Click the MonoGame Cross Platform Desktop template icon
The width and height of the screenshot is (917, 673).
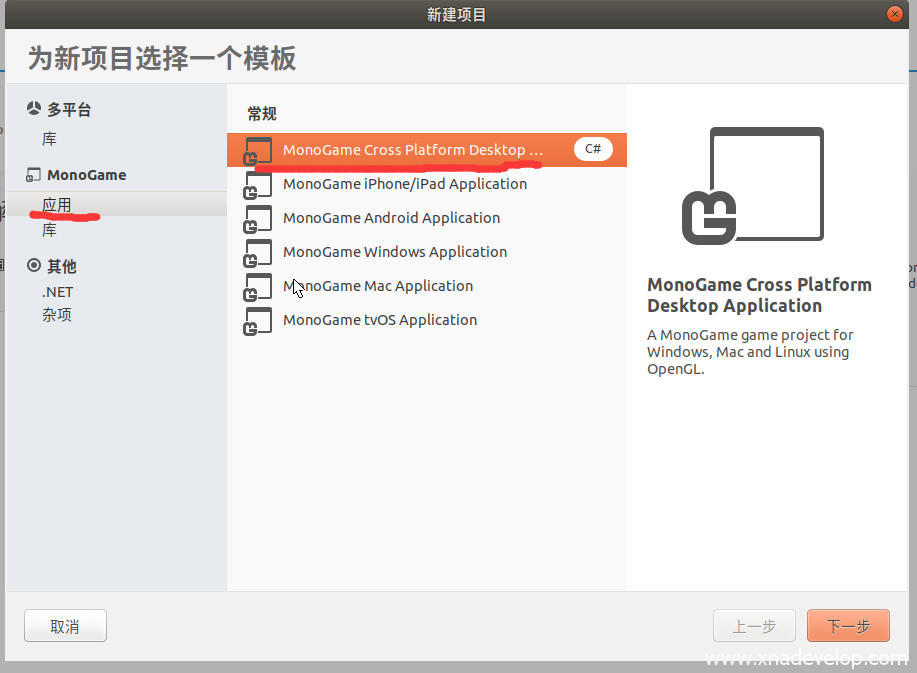(x=259, y=150)
